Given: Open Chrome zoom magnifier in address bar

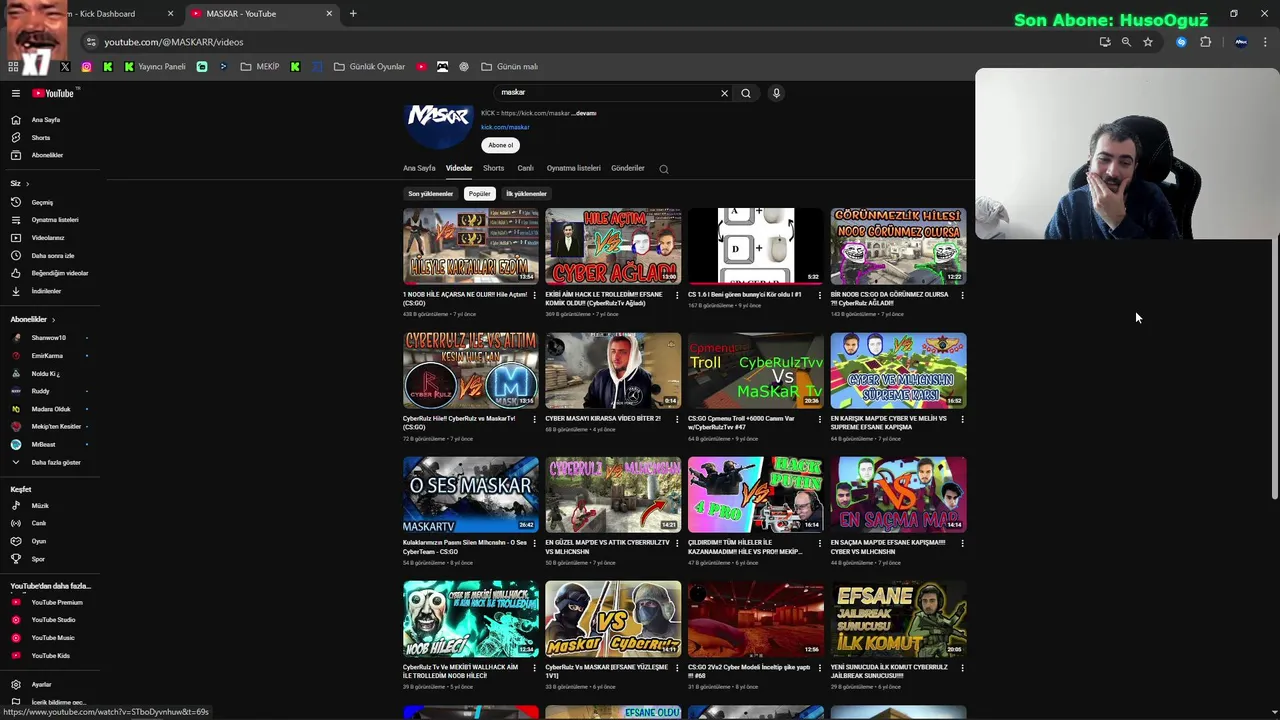Looking at the screenshot, I should [1126, 42].
